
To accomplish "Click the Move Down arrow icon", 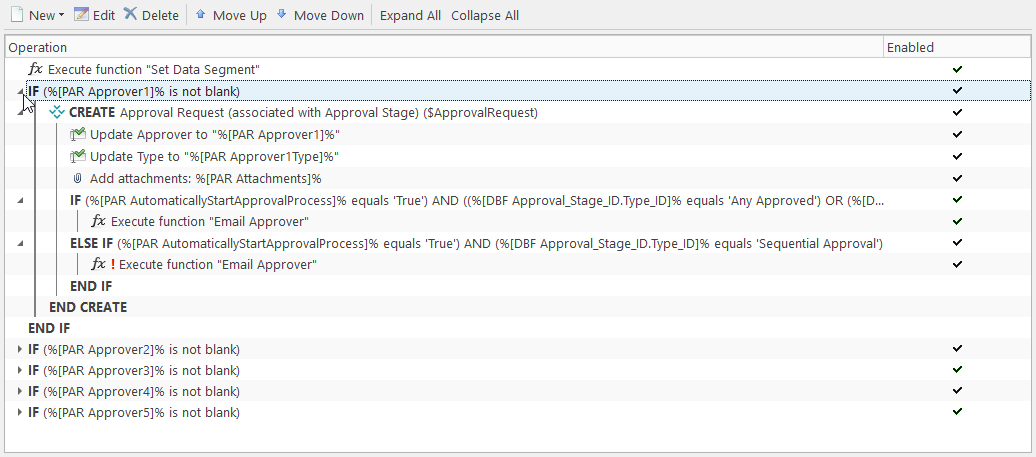I will tap(281, 14).
